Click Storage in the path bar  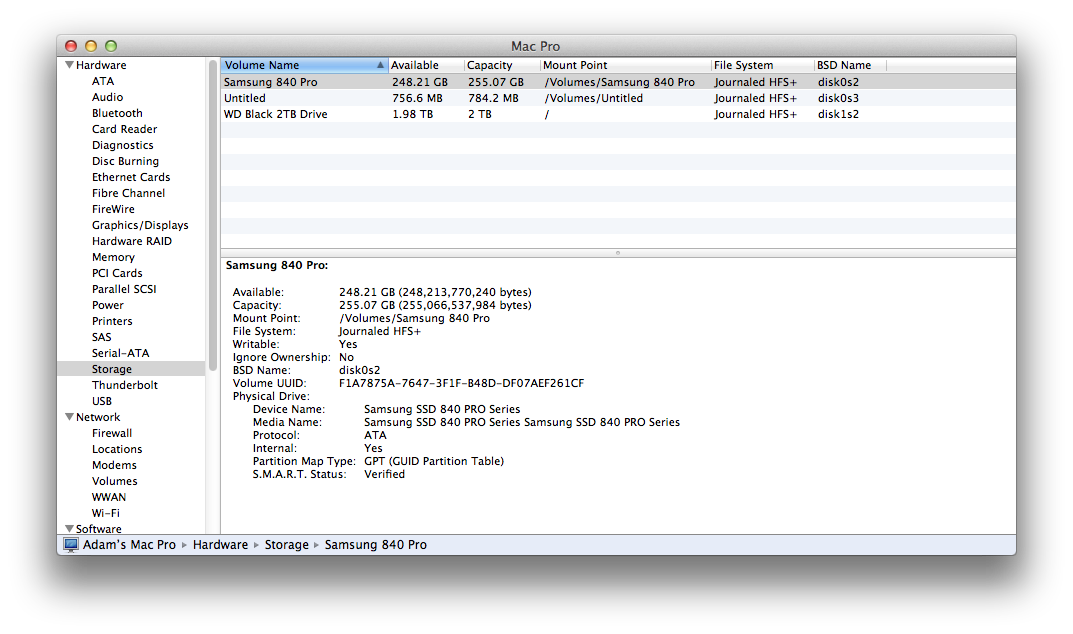tap(287, 545)
